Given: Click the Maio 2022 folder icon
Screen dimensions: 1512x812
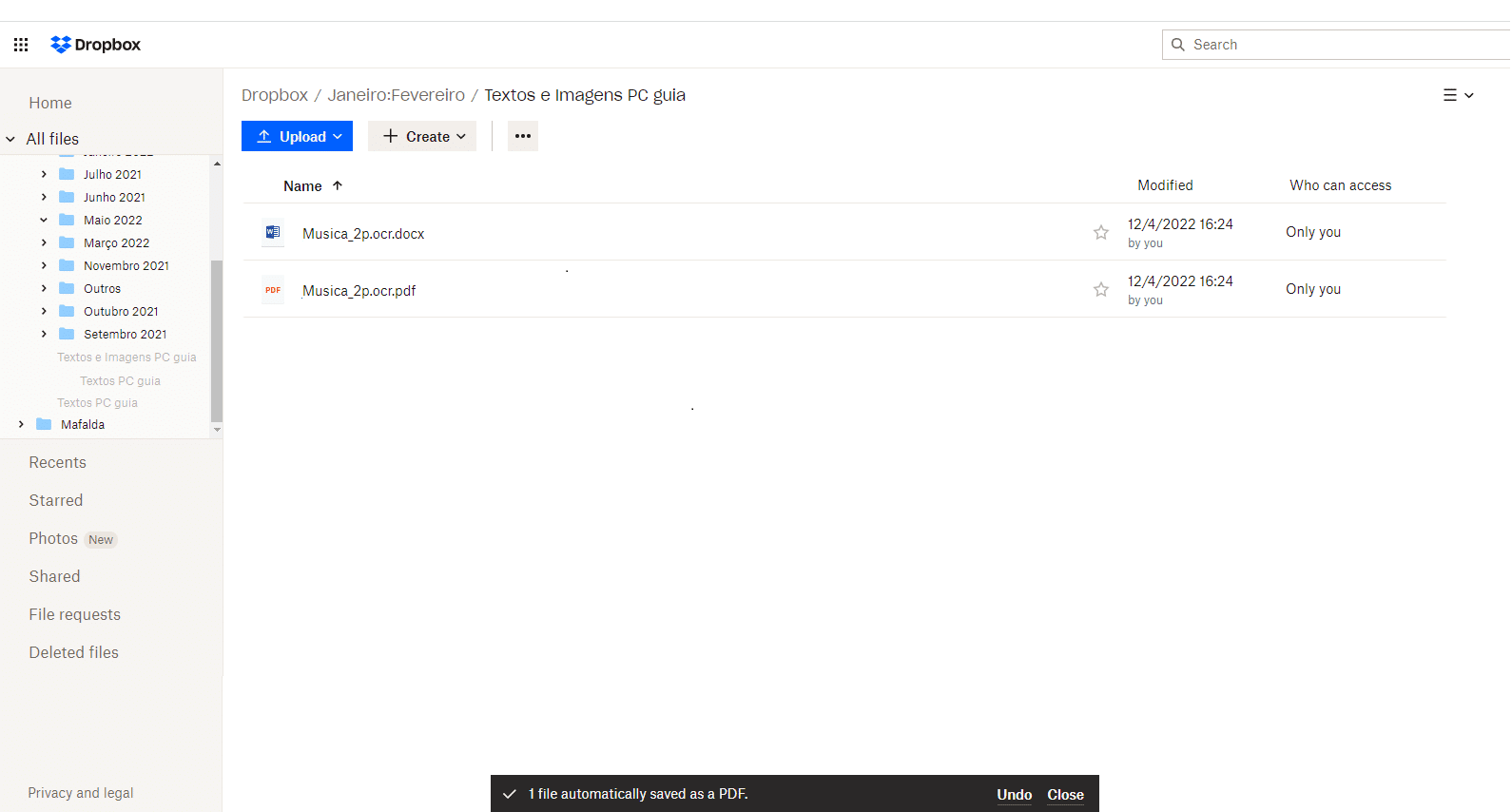Looking at the screenshot, I should point(67,220).
